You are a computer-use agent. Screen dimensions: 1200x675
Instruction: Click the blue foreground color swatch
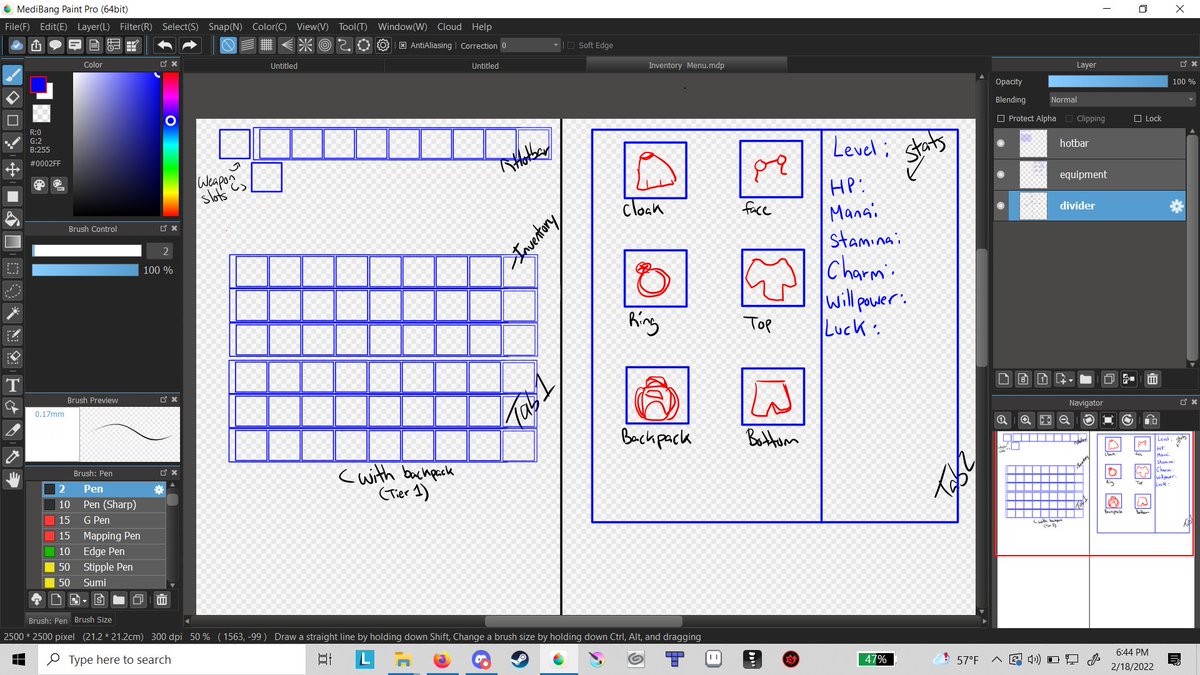point(38,84)
